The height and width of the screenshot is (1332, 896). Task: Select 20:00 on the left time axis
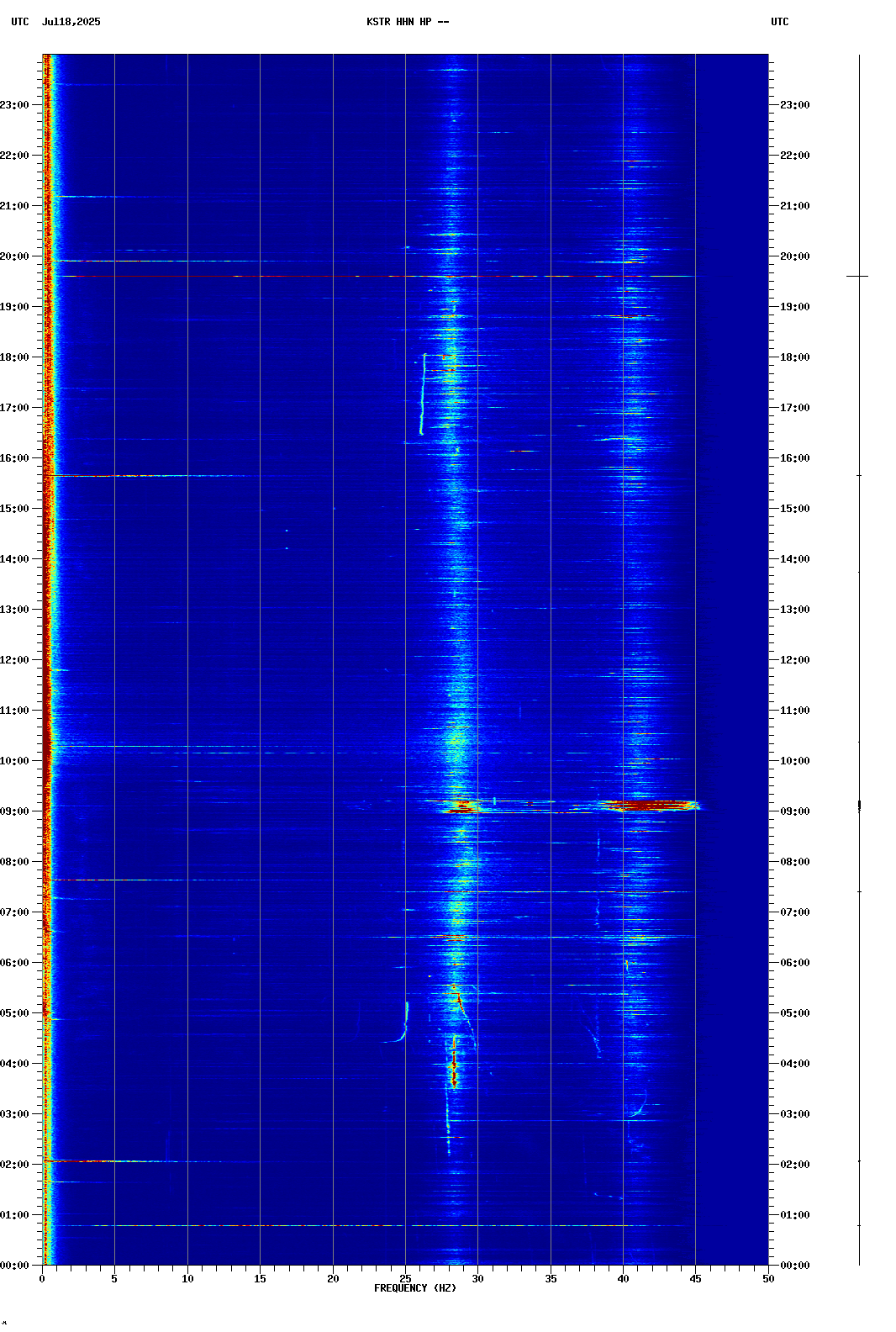pyautogui.click(x=14, y=256)
